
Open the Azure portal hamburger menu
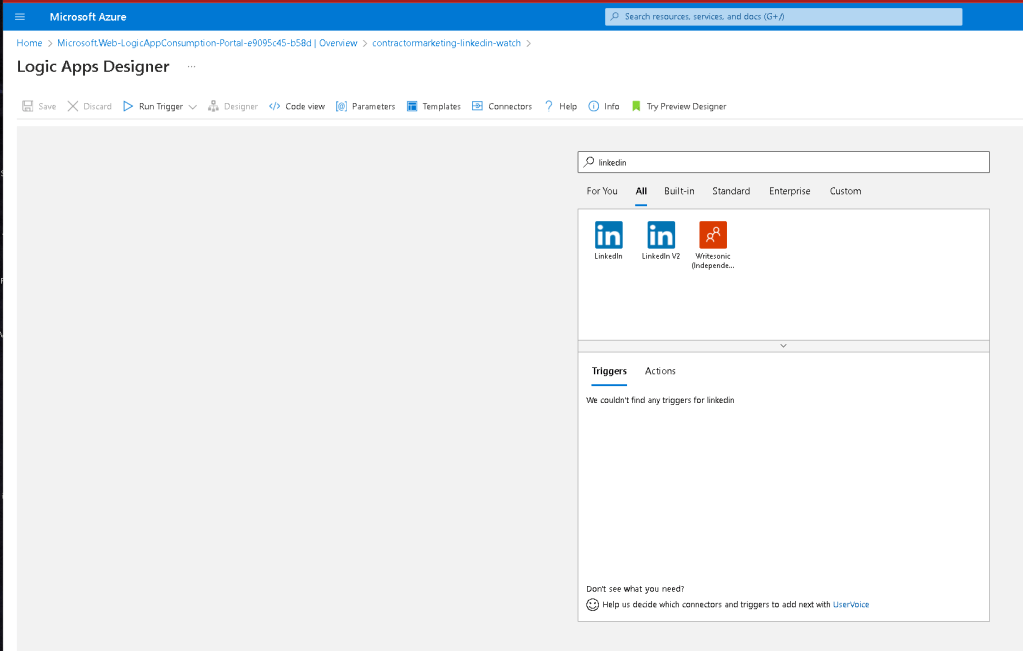coord(20,17)
